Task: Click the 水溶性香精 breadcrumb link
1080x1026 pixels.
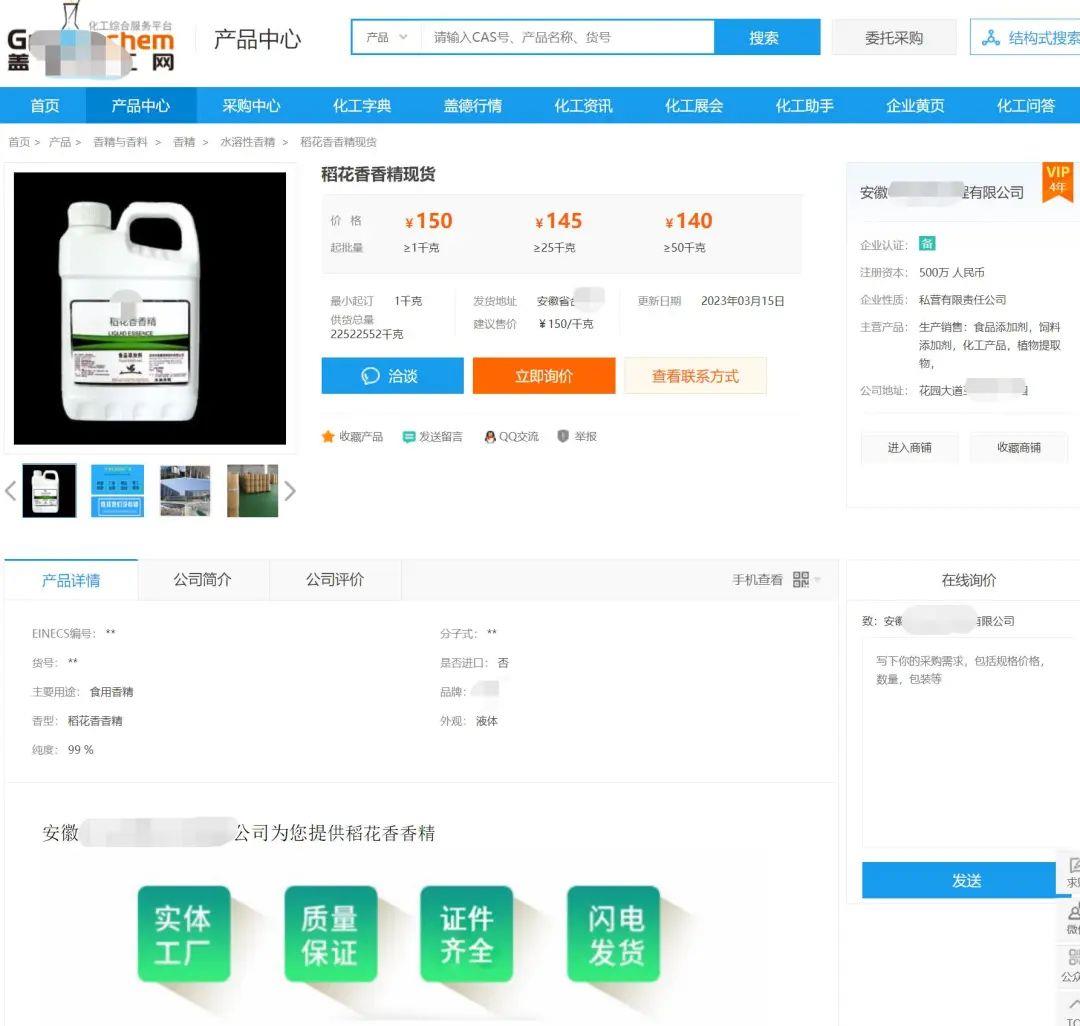Action: click(x=247, y=142)
